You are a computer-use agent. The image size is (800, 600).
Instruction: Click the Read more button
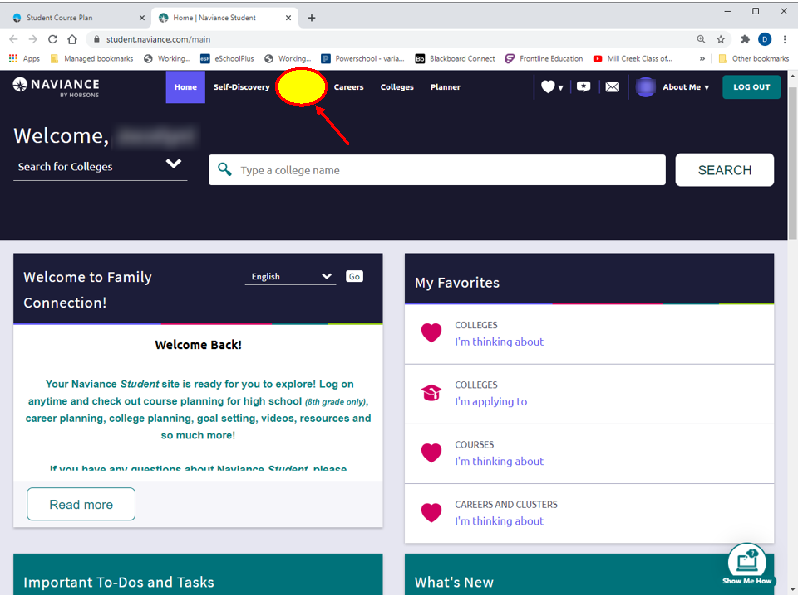(81, 504)
